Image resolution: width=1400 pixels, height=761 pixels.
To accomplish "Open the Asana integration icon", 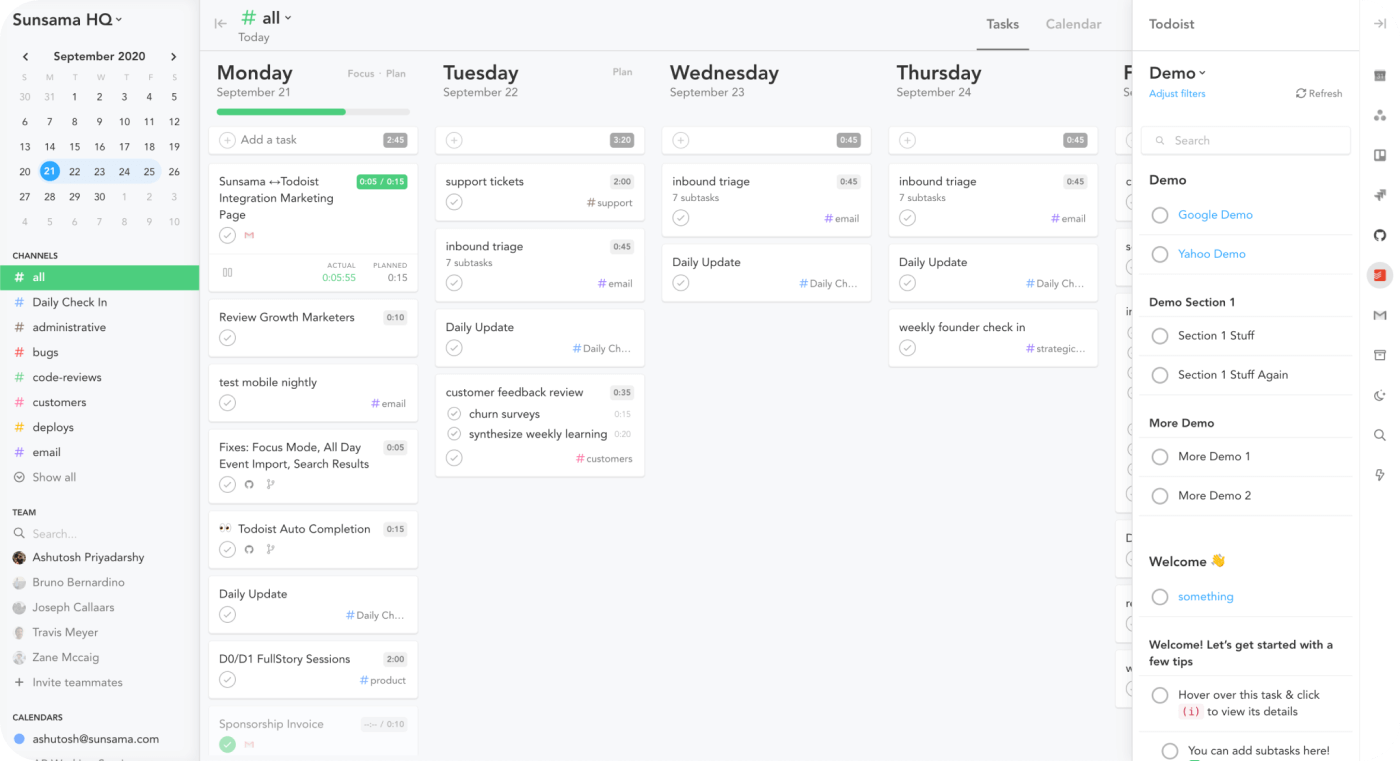I will [x=1380, y=115].
